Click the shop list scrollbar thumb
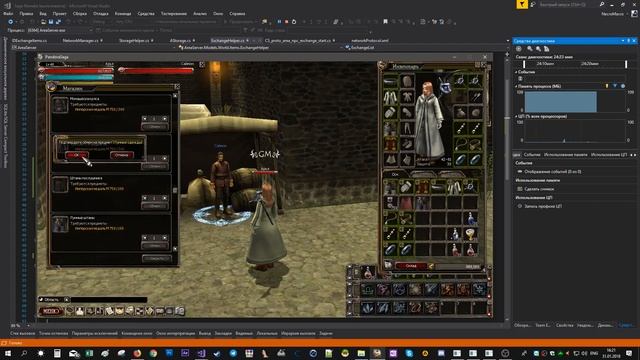The image size is (640, 360). (x=175, y=190)
